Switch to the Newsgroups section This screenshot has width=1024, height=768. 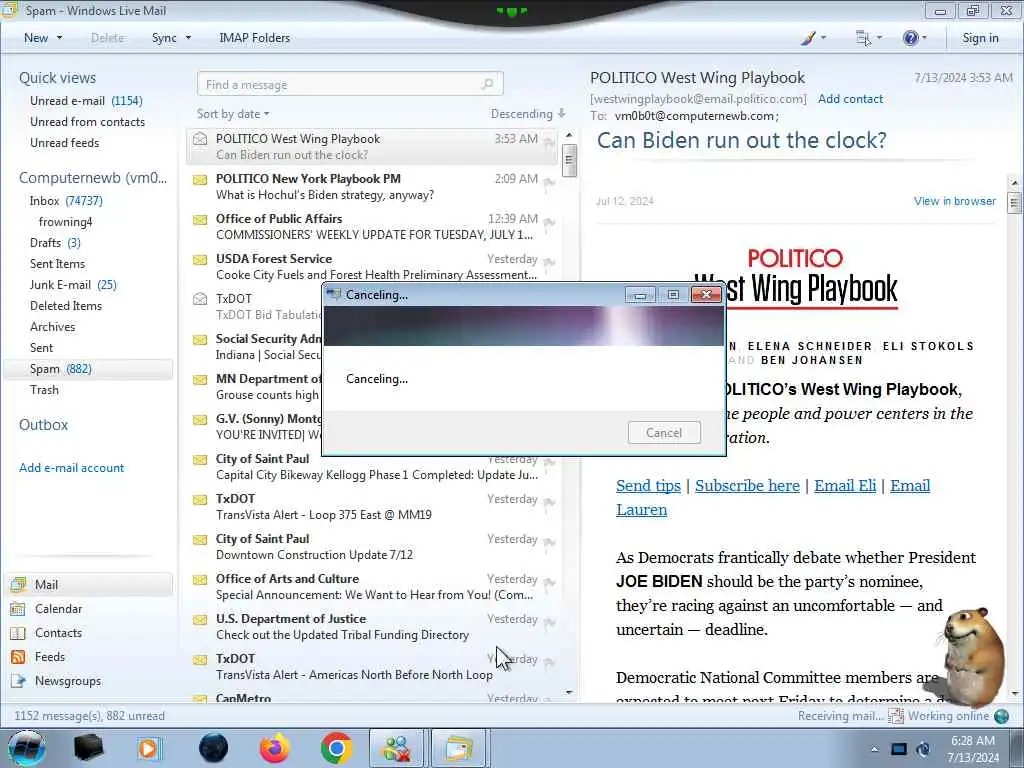click(x=68, y=680)
